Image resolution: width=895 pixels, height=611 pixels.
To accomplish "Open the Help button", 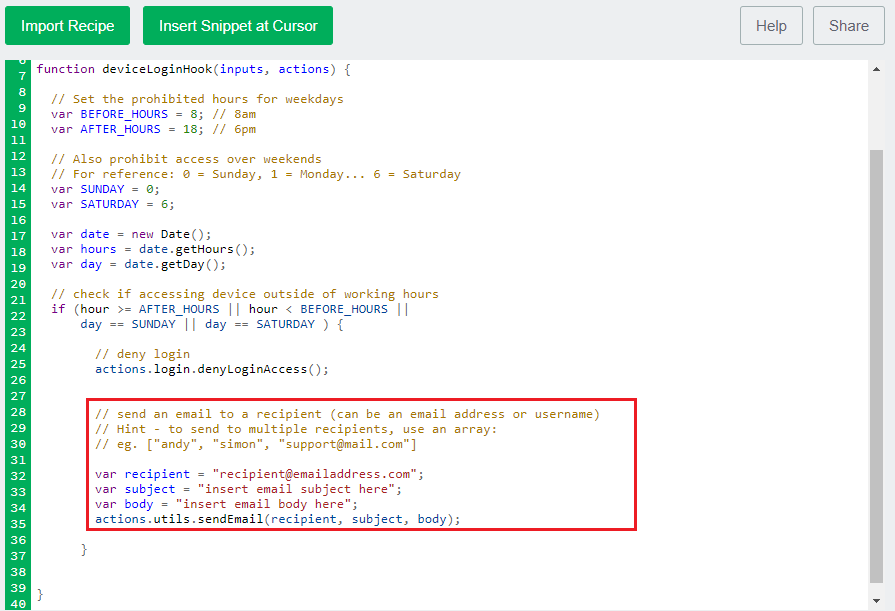I will click(771, 26).
